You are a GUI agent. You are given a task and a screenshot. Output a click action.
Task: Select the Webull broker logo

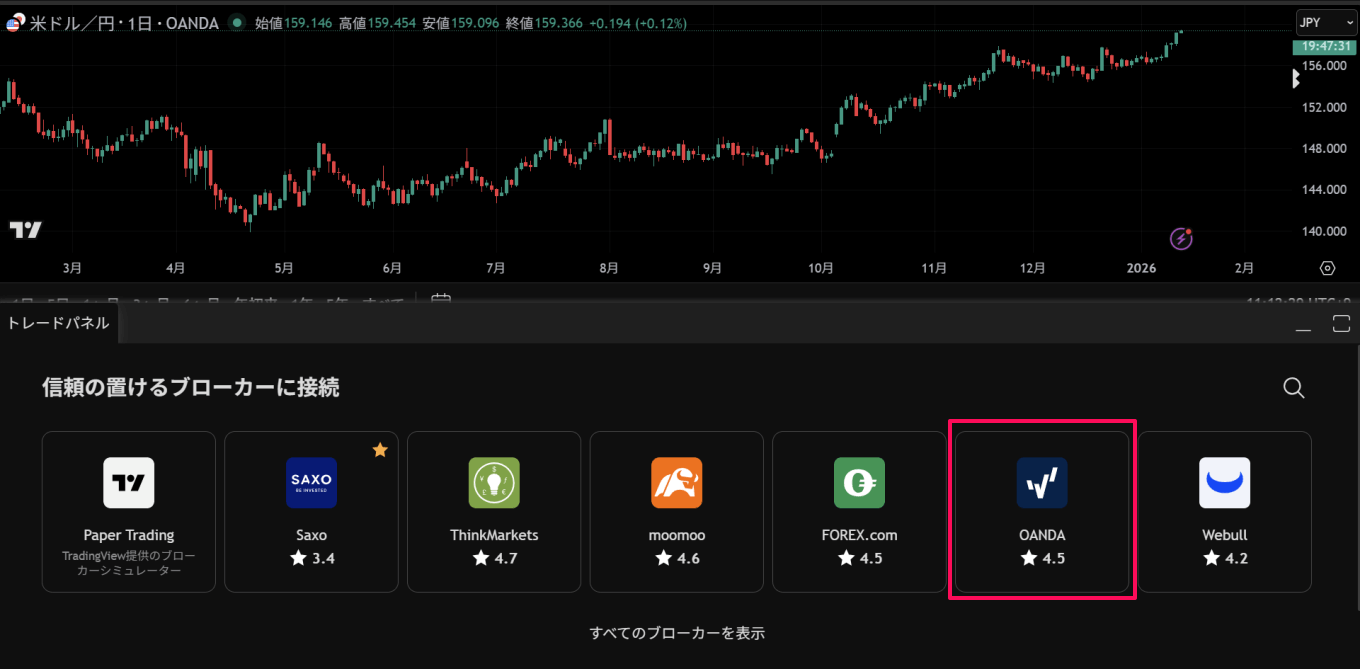coord(1224,483)
